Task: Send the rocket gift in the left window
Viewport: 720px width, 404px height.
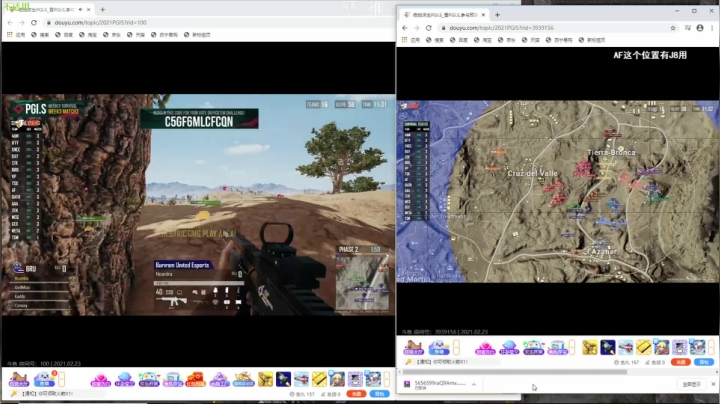Action: pyautogui.click(x=283, y=379)
